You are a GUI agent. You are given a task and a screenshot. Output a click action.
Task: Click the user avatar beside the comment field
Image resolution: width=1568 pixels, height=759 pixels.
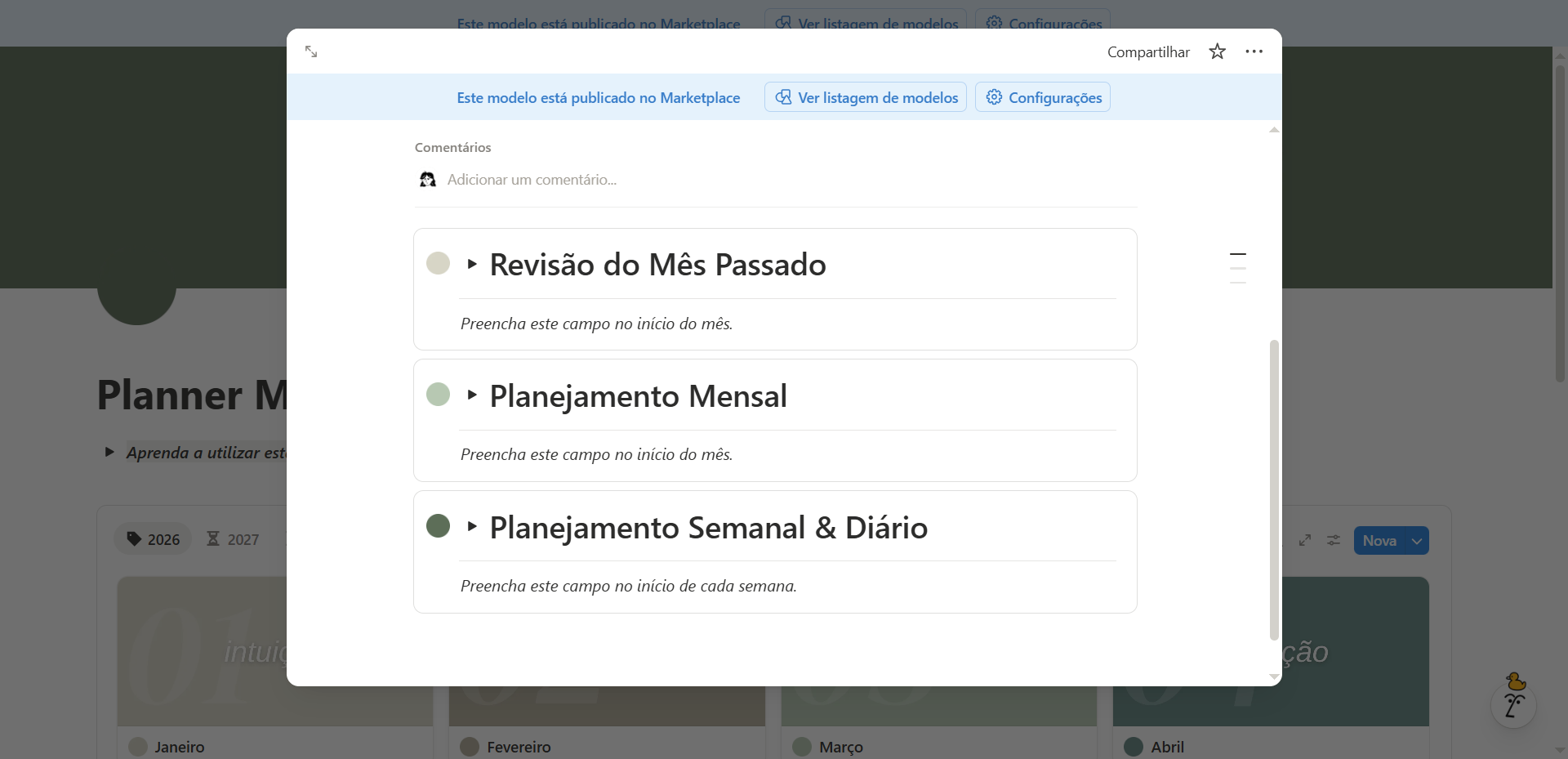(427, 180)
